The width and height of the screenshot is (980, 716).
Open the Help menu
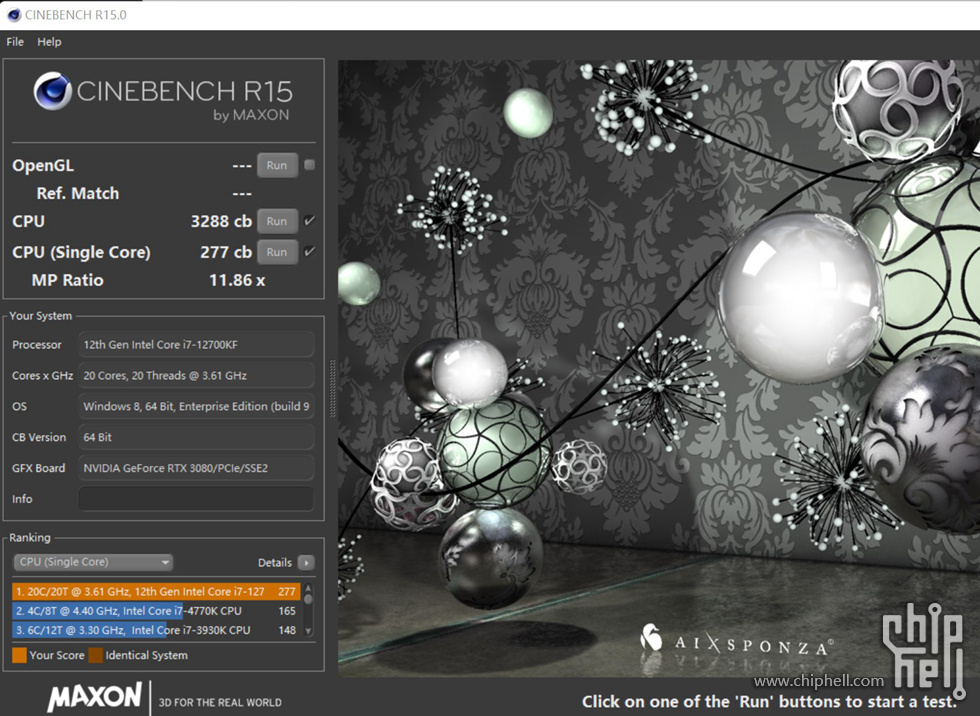tap(49, 42)
